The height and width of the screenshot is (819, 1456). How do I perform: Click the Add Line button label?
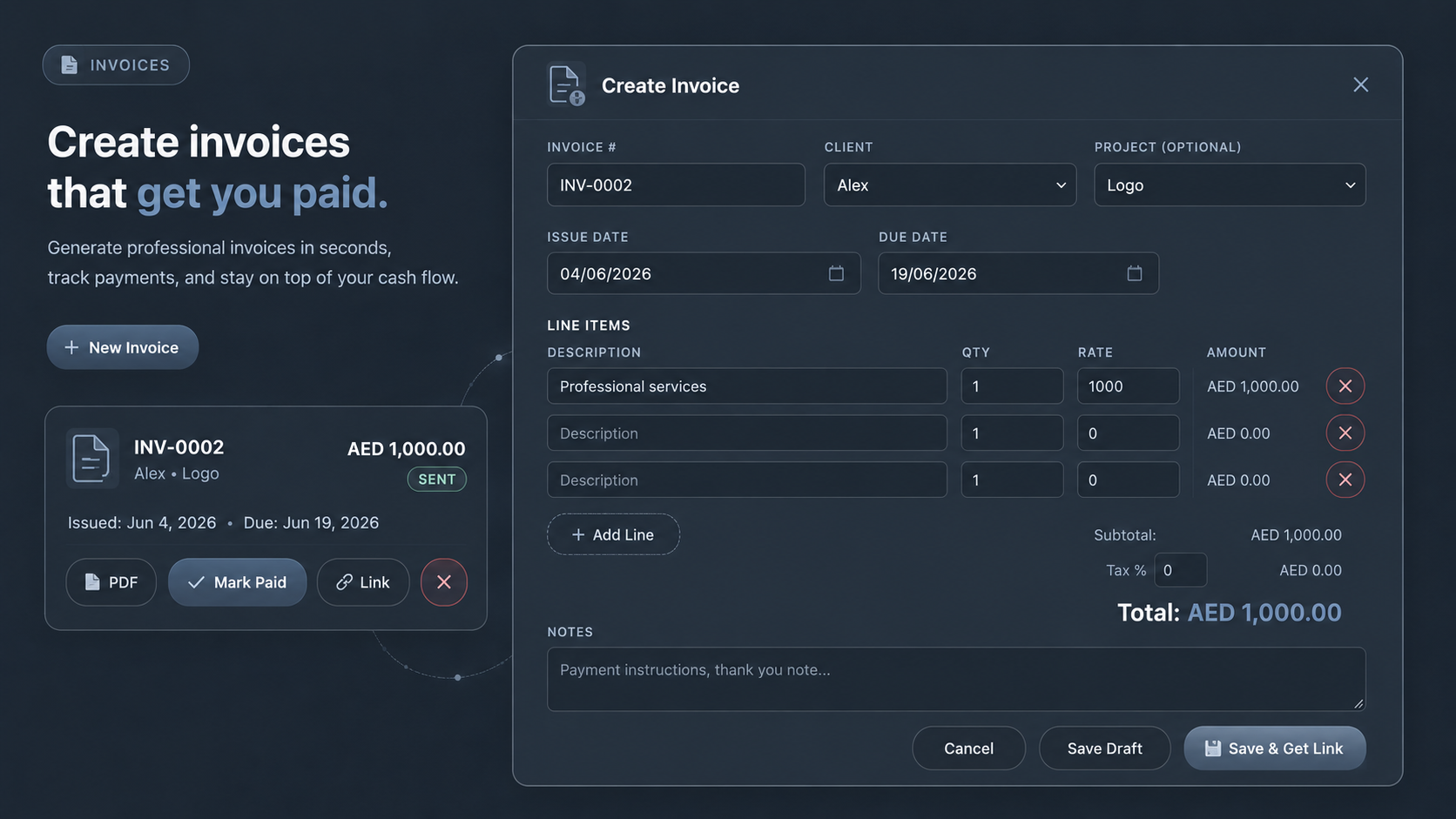click(624, 534)
